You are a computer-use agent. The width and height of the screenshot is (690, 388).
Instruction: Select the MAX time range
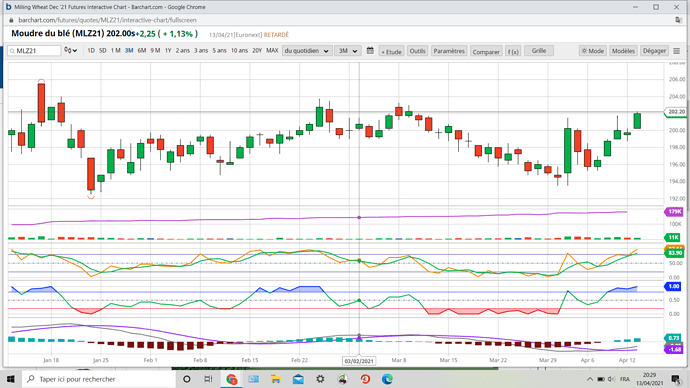point(272,51)
